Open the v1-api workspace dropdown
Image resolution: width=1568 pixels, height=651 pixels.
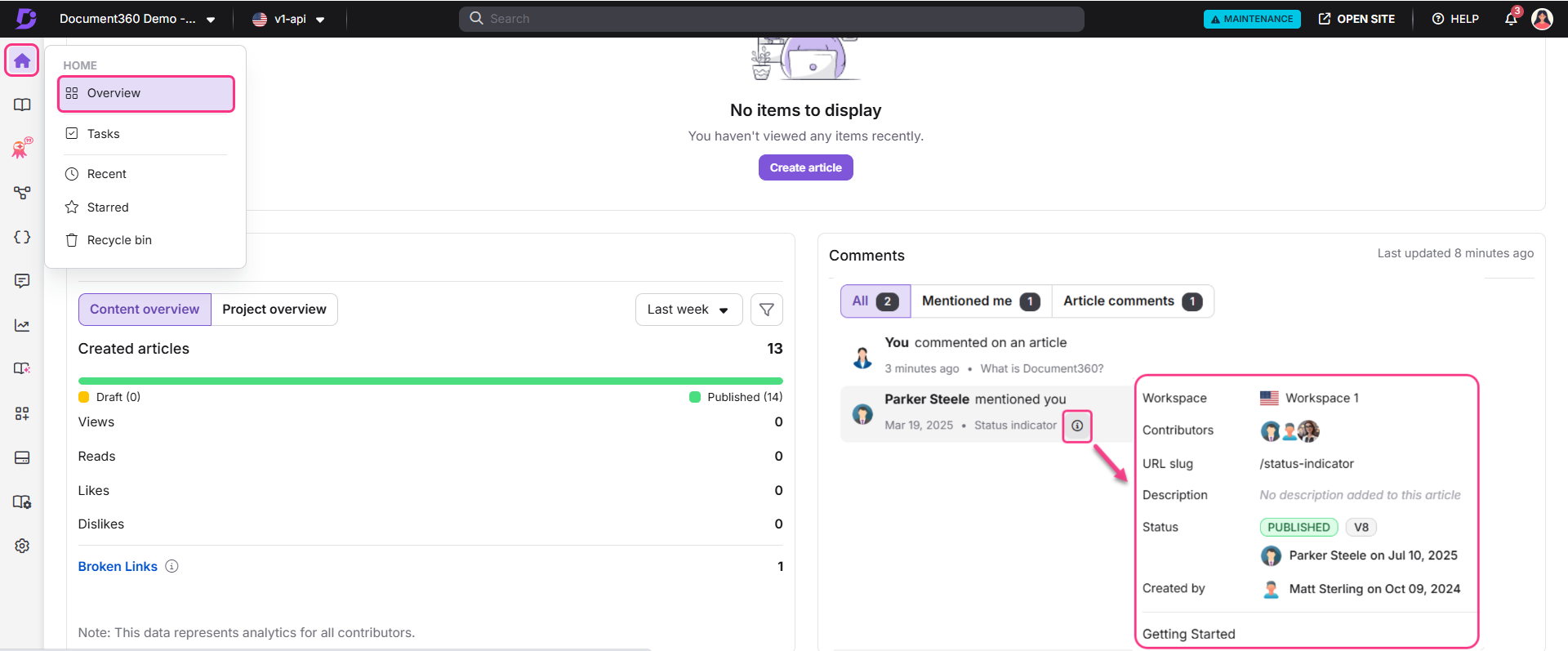[288, 19]
